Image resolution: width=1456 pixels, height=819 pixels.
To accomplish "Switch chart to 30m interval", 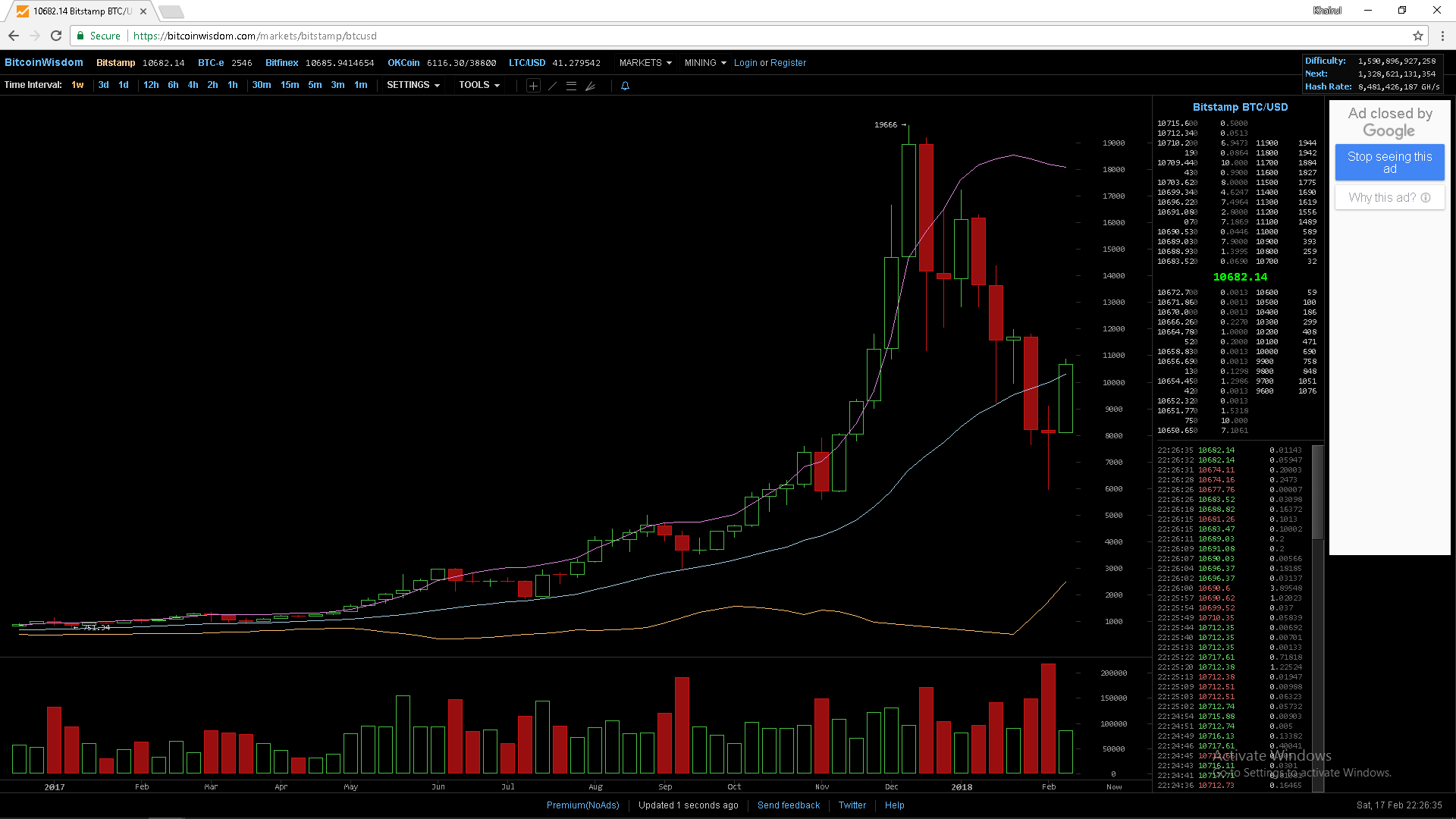I will tap(262, 85).
